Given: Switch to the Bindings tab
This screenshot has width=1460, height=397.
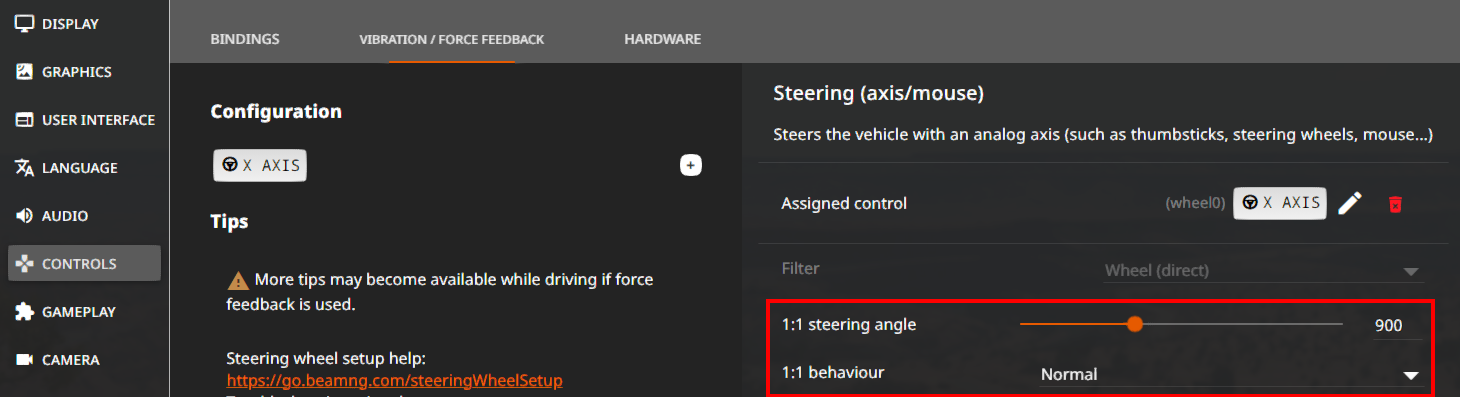Looking at the screenshot, I should [245, 39].
